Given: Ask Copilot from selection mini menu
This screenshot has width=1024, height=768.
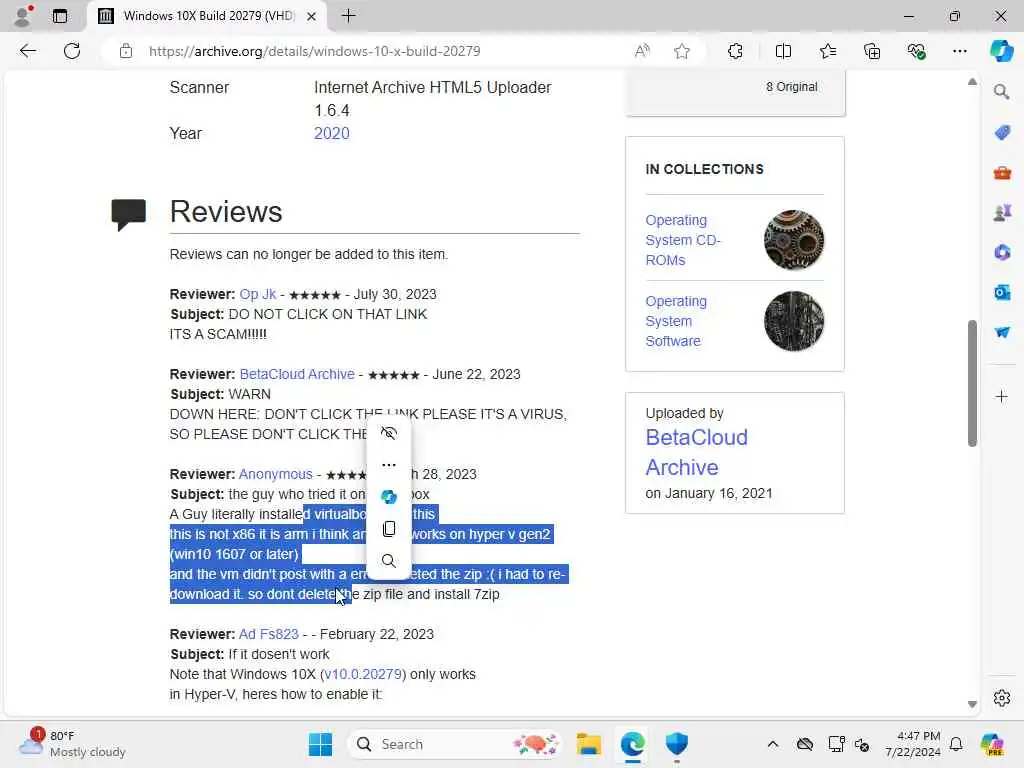Looking at the screenshot, I should click(x=389, y=497).
